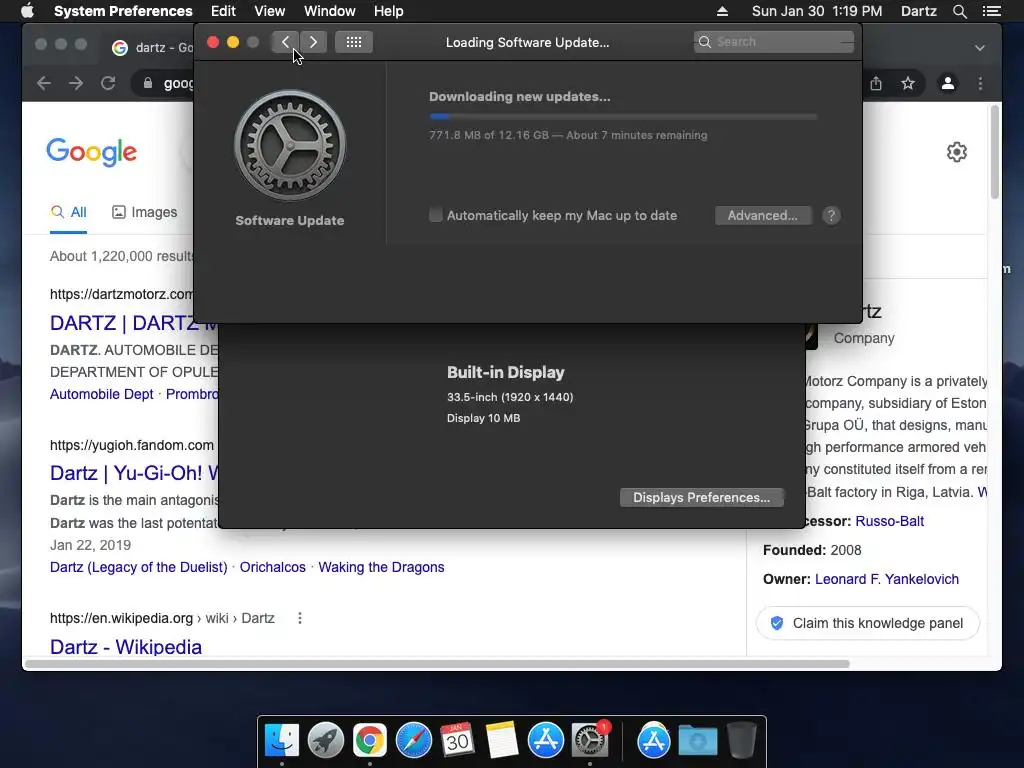The image size is (1024, 768).
Task: Click Chrome forward arrow
Action: pos(76,83)
